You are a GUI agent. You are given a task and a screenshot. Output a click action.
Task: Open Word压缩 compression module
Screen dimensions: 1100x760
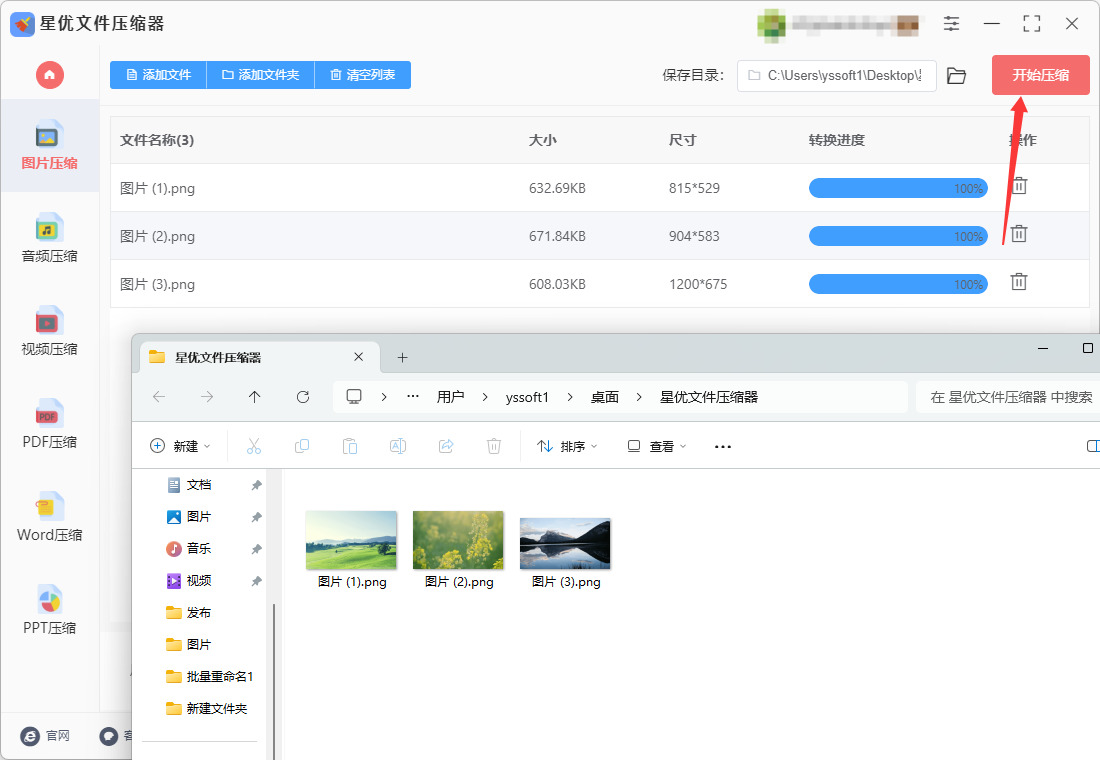click(49, 517)
